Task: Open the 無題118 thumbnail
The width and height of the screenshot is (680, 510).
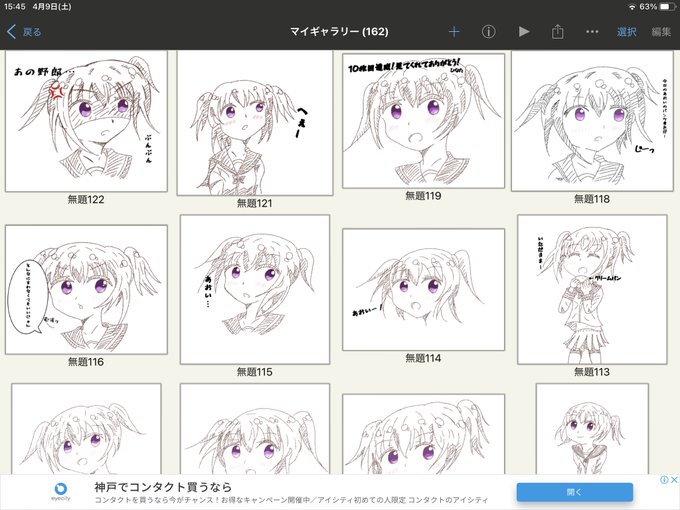Action: click(x=592, y=121)
